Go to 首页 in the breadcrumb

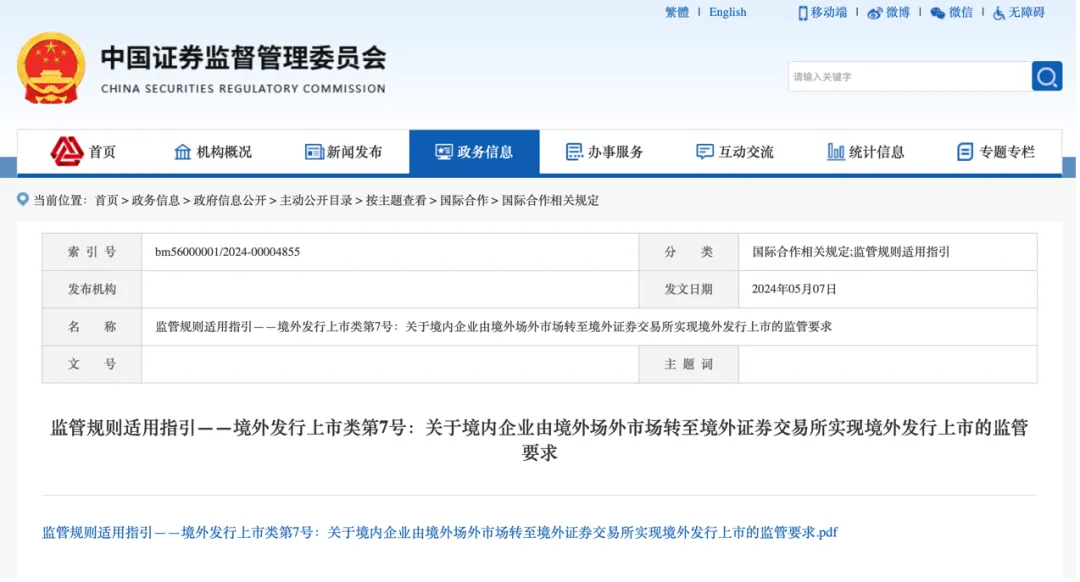point(107,201)
